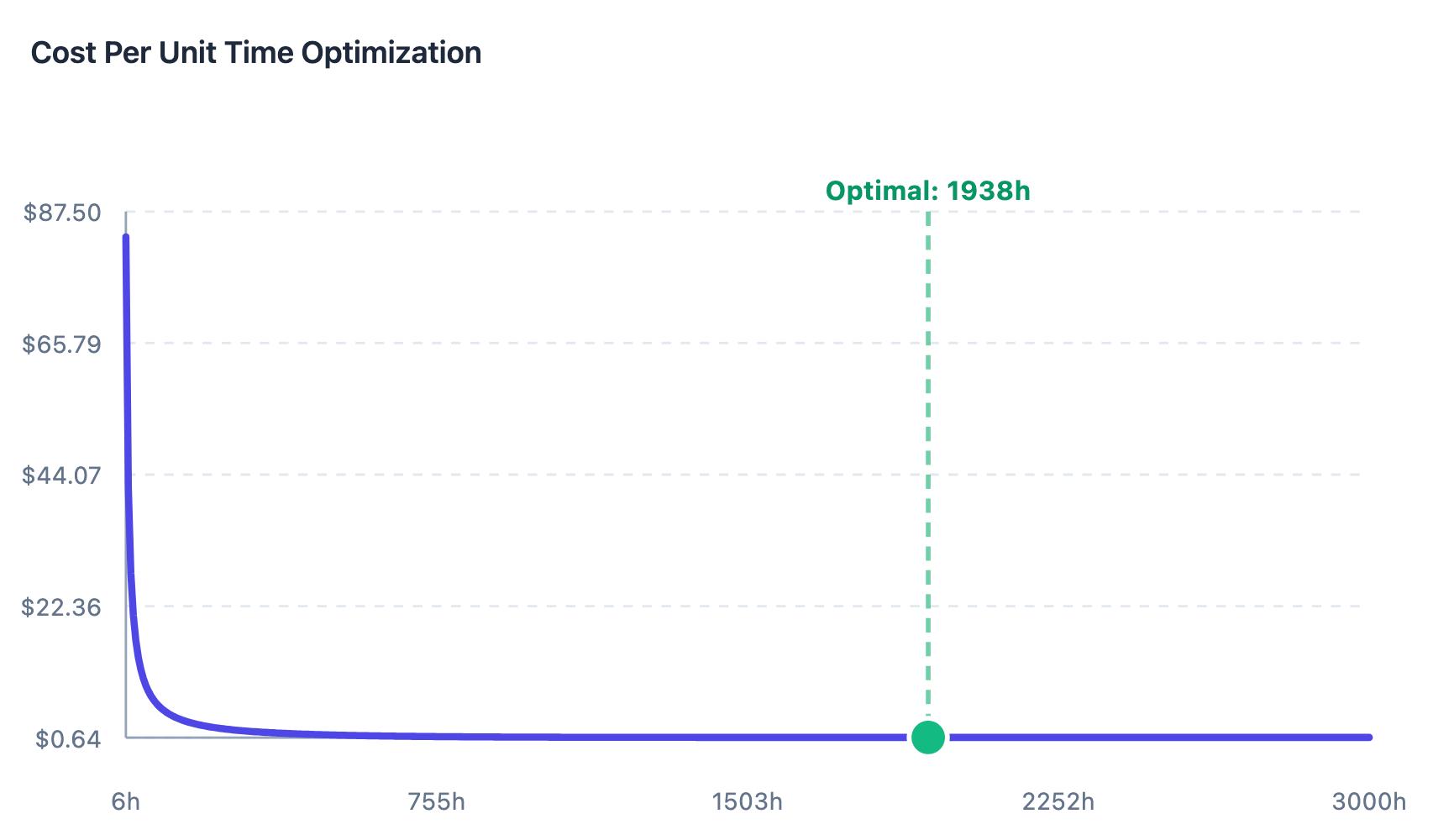Select the $87.50 y-axis label
The image size is (1433, 840).
62,213
